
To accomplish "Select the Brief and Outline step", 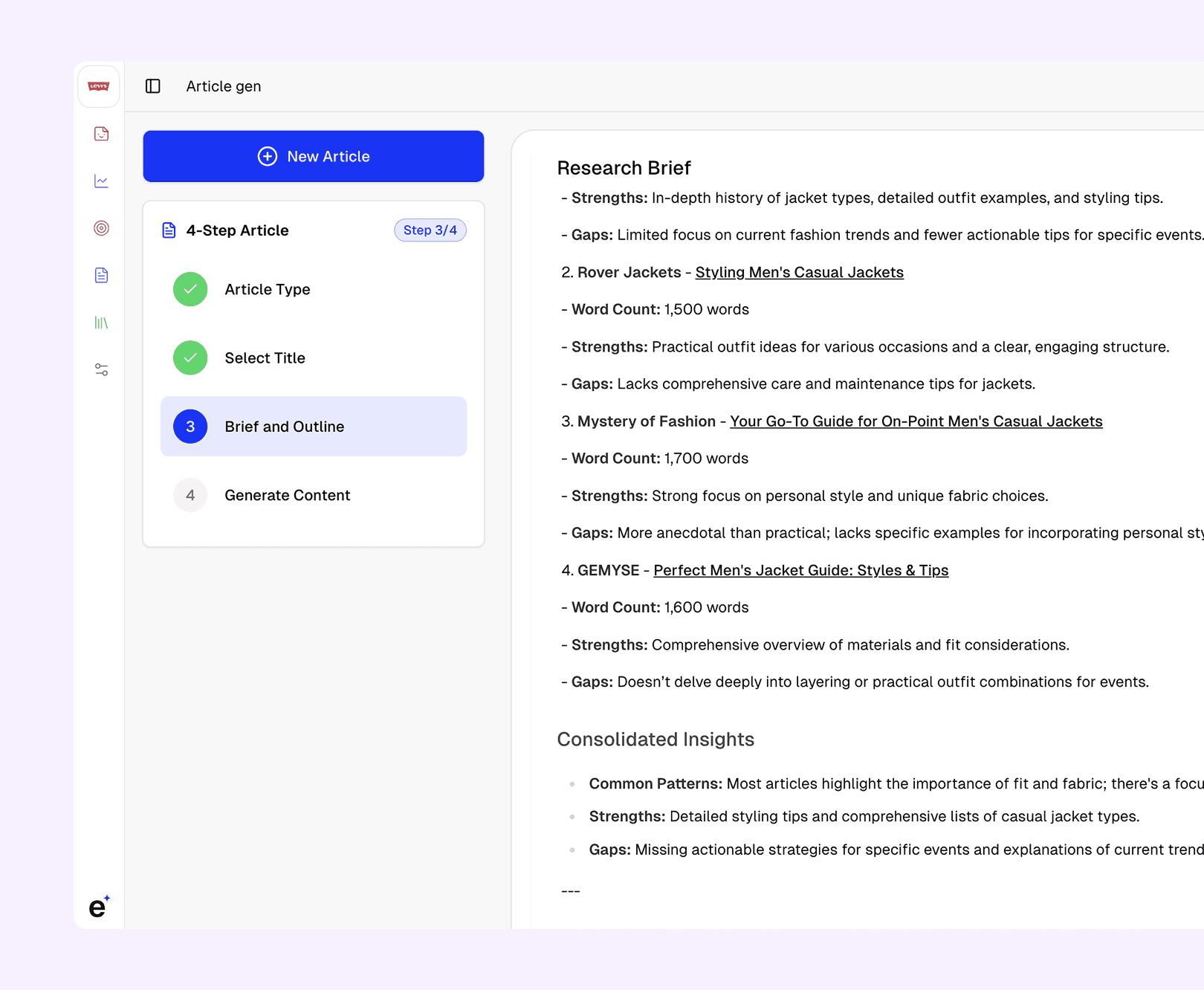I will pyautogui.click(x=314, y=427).
